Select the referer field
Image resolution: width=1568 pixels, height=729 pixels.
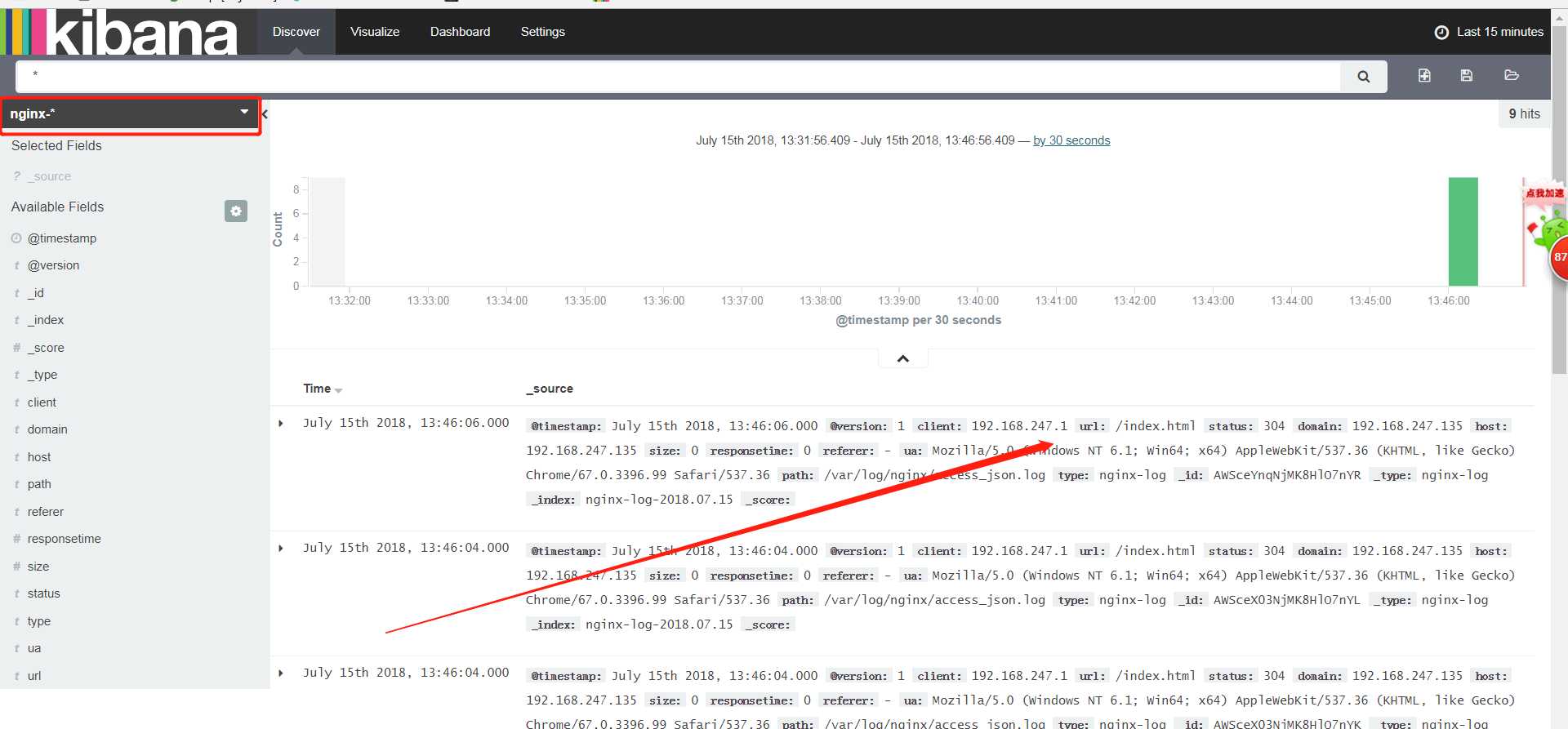[46, 512]
